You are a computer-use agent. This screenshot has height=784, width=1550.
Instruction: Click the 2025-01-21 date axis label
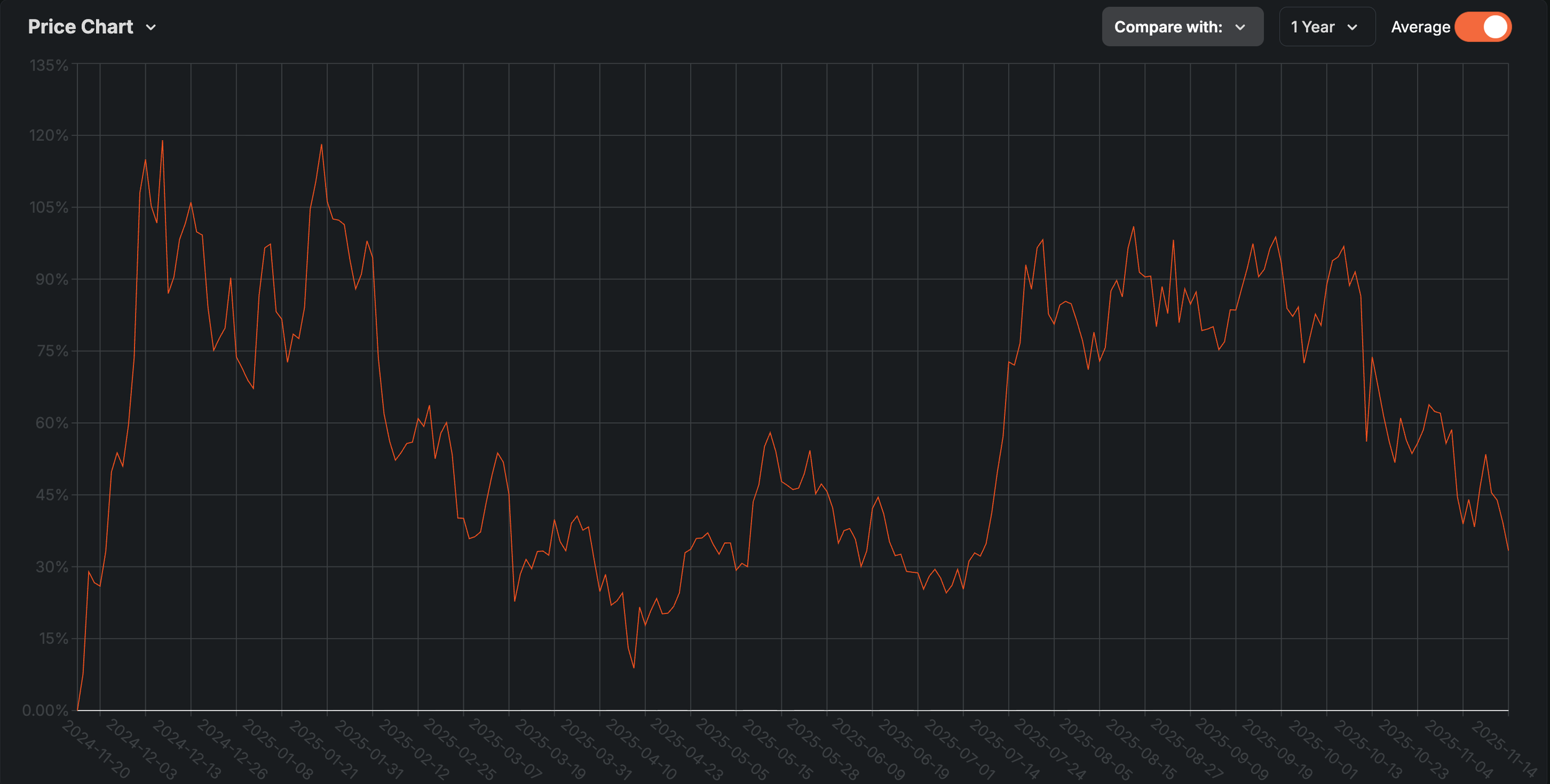click(x=324, y=749)
